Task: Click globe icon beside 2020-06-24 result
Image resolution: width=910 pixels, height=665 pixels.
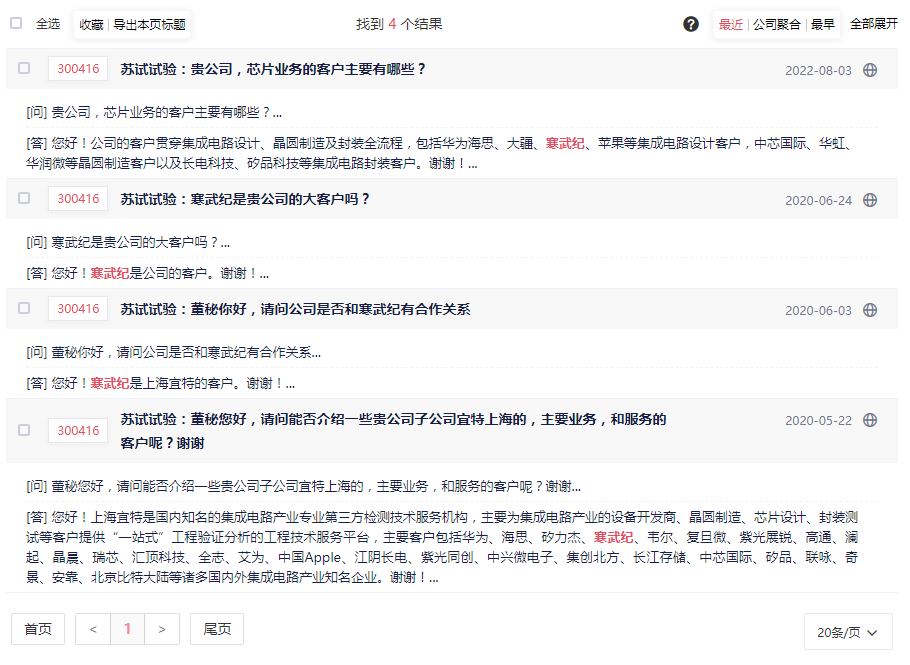Action: [870, 200]
